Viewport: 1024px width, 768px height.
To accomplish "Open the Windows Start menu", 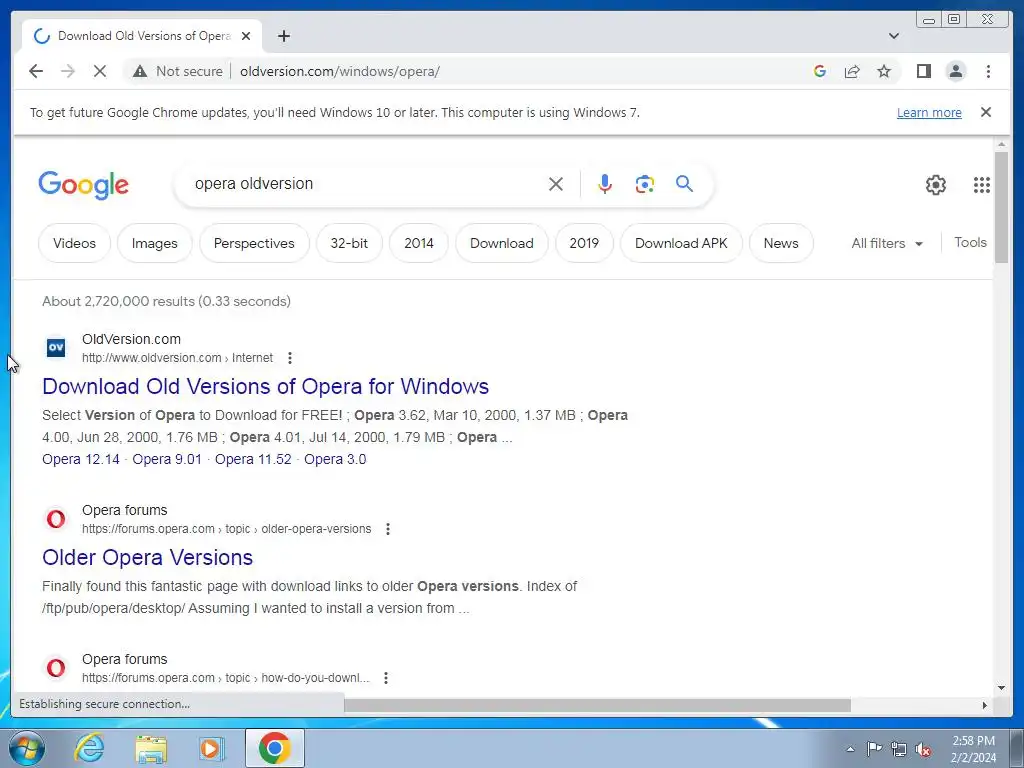I will [x=26, y=748].
